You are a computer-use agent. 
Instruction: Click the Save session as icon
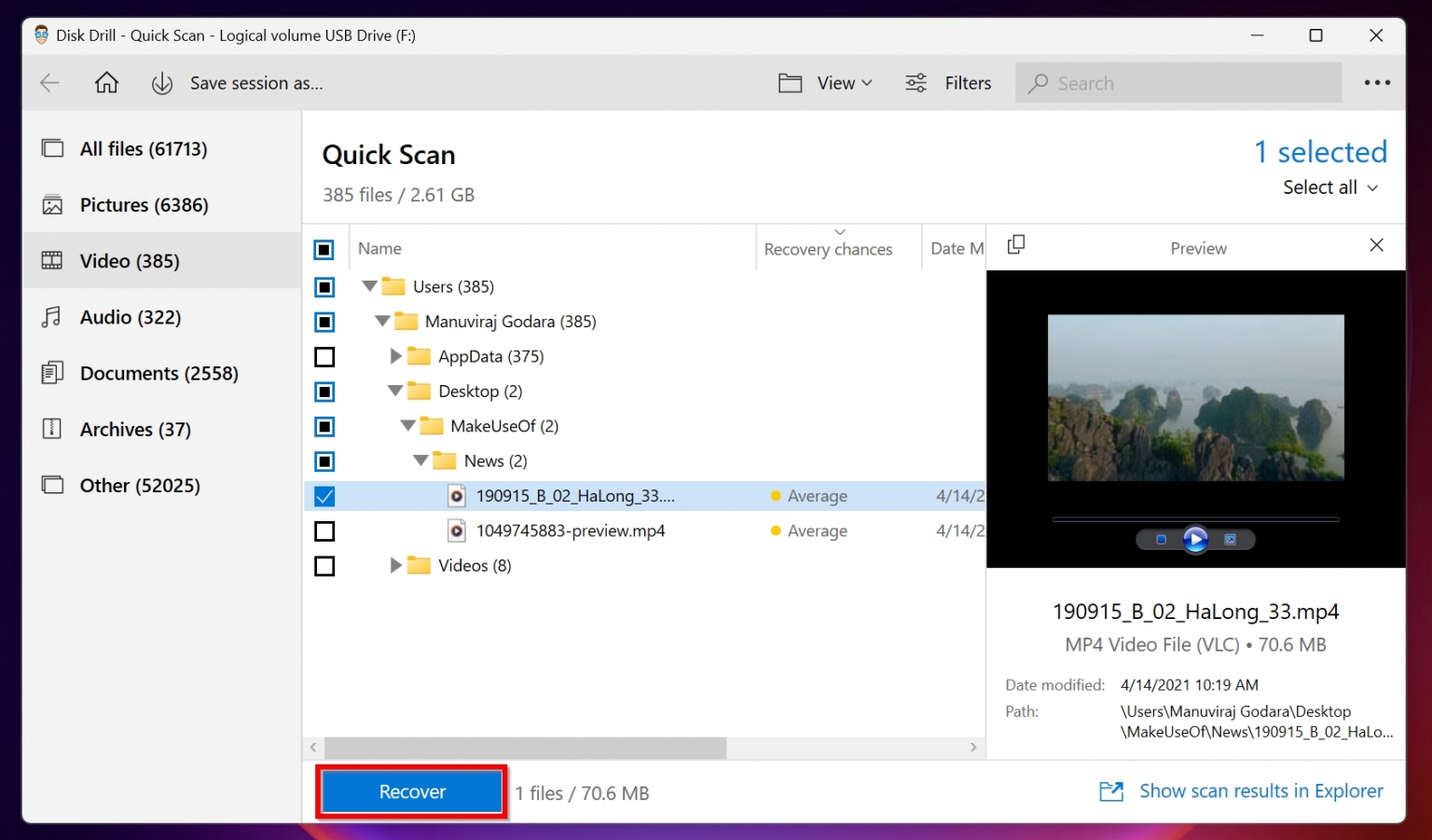(x=161, y=82)
